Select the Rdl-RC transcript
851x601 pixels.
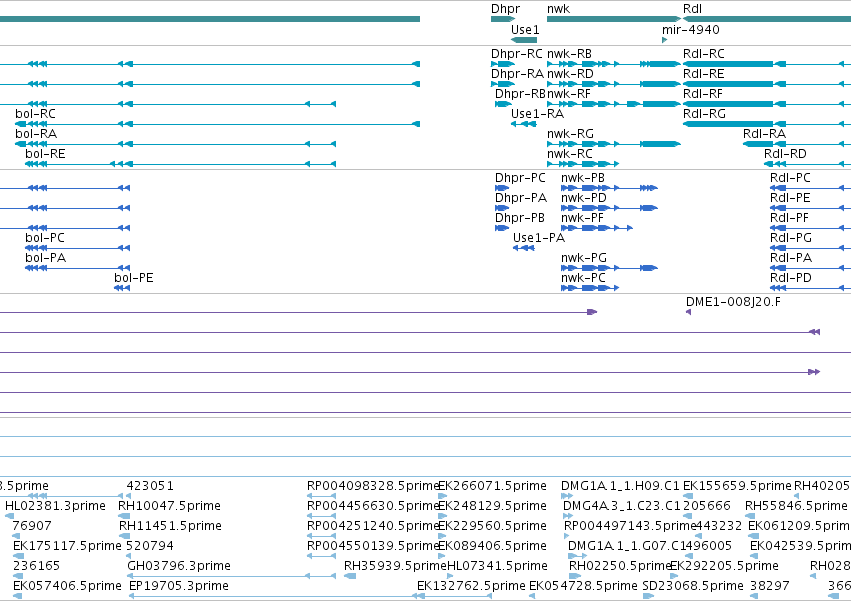[x=766, y=64]
